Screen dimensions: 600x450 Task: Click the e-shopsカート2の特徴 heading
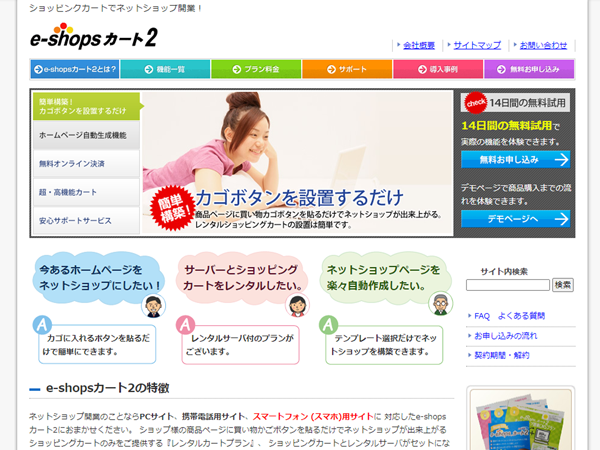tap(108, 388)
